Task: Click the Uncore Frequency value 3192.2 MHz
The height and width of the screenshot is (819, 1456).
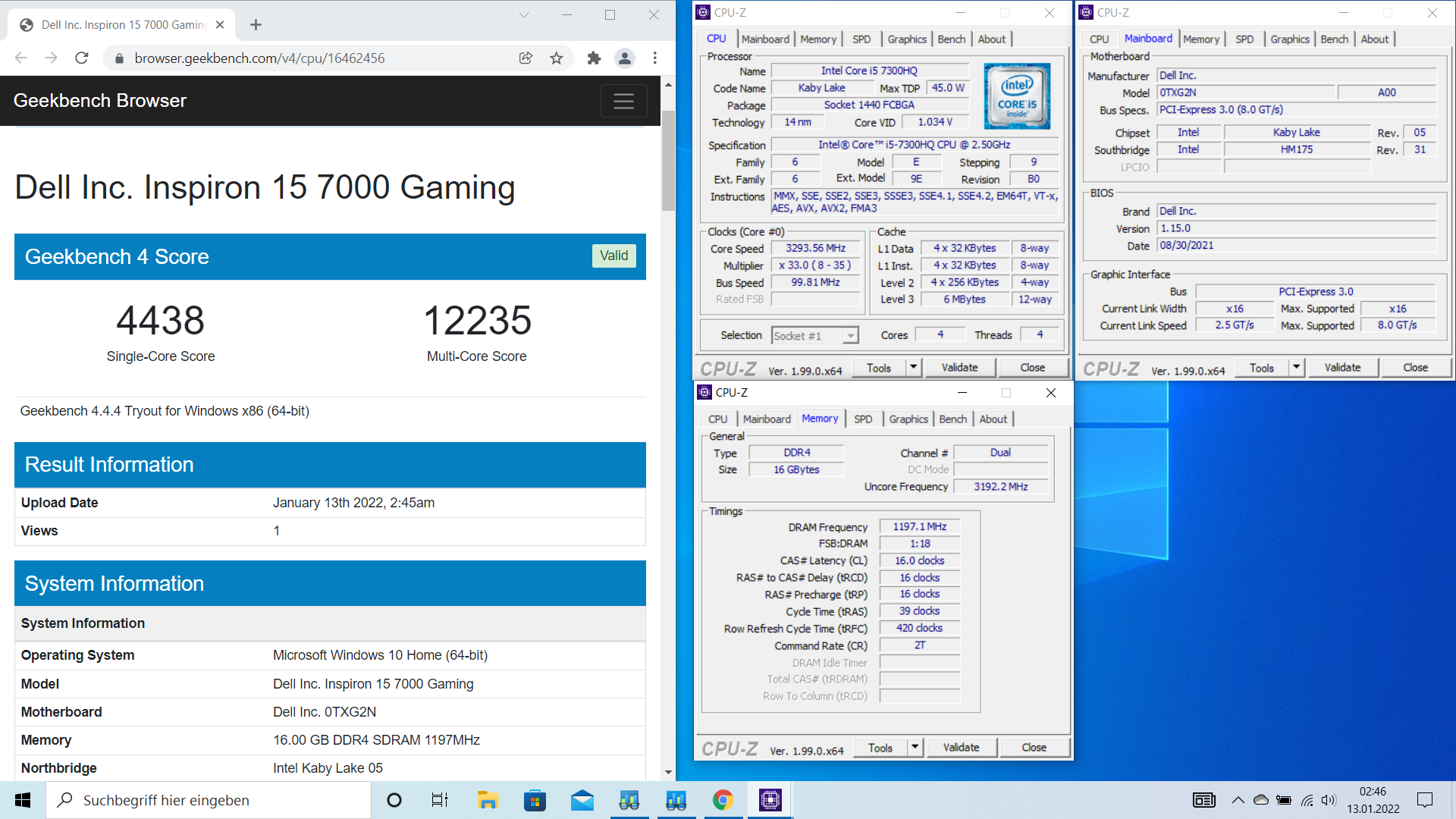Action: 1001,487
